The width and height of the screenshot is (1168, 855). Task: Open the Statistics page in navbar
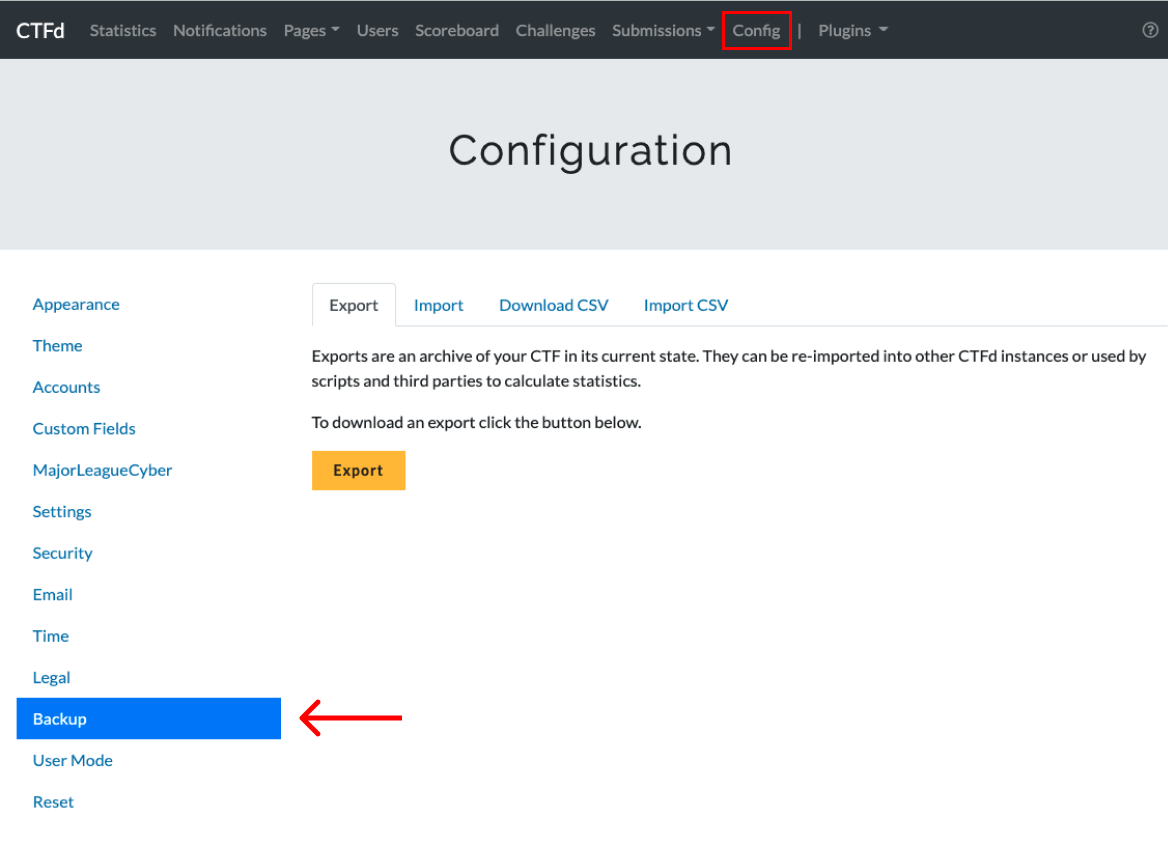tap(123, 30)
